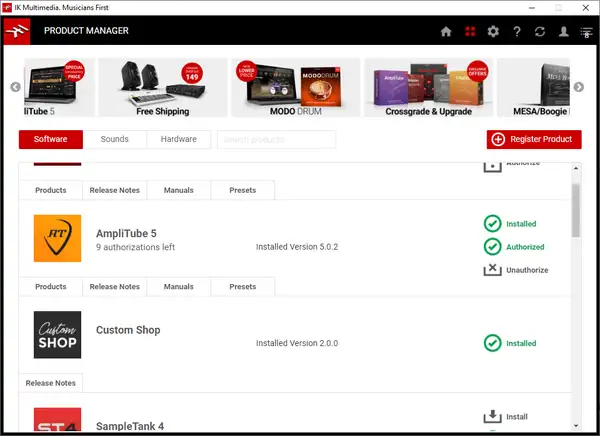Open Manuals tab above AmpliTube 5

[x=178, y=190]
